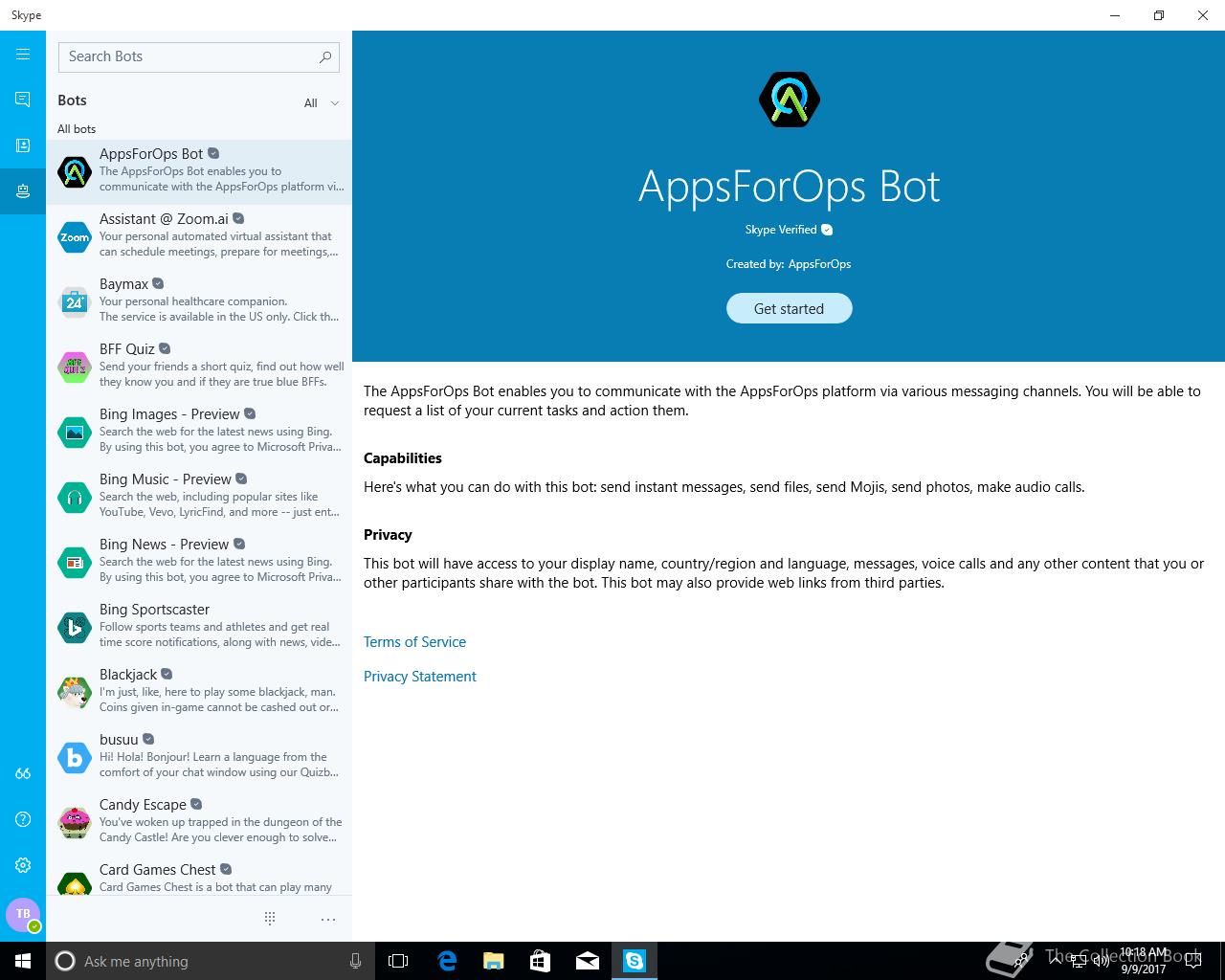Click the search magnifier icon
Viewport: 1225px width, 980px height.
(325, 57)
